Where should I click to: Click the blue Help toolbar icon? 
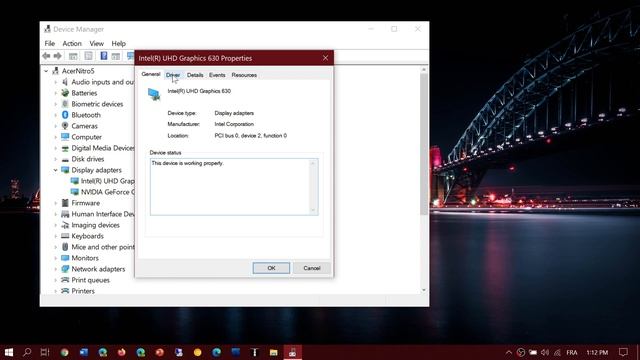(104, 56)
